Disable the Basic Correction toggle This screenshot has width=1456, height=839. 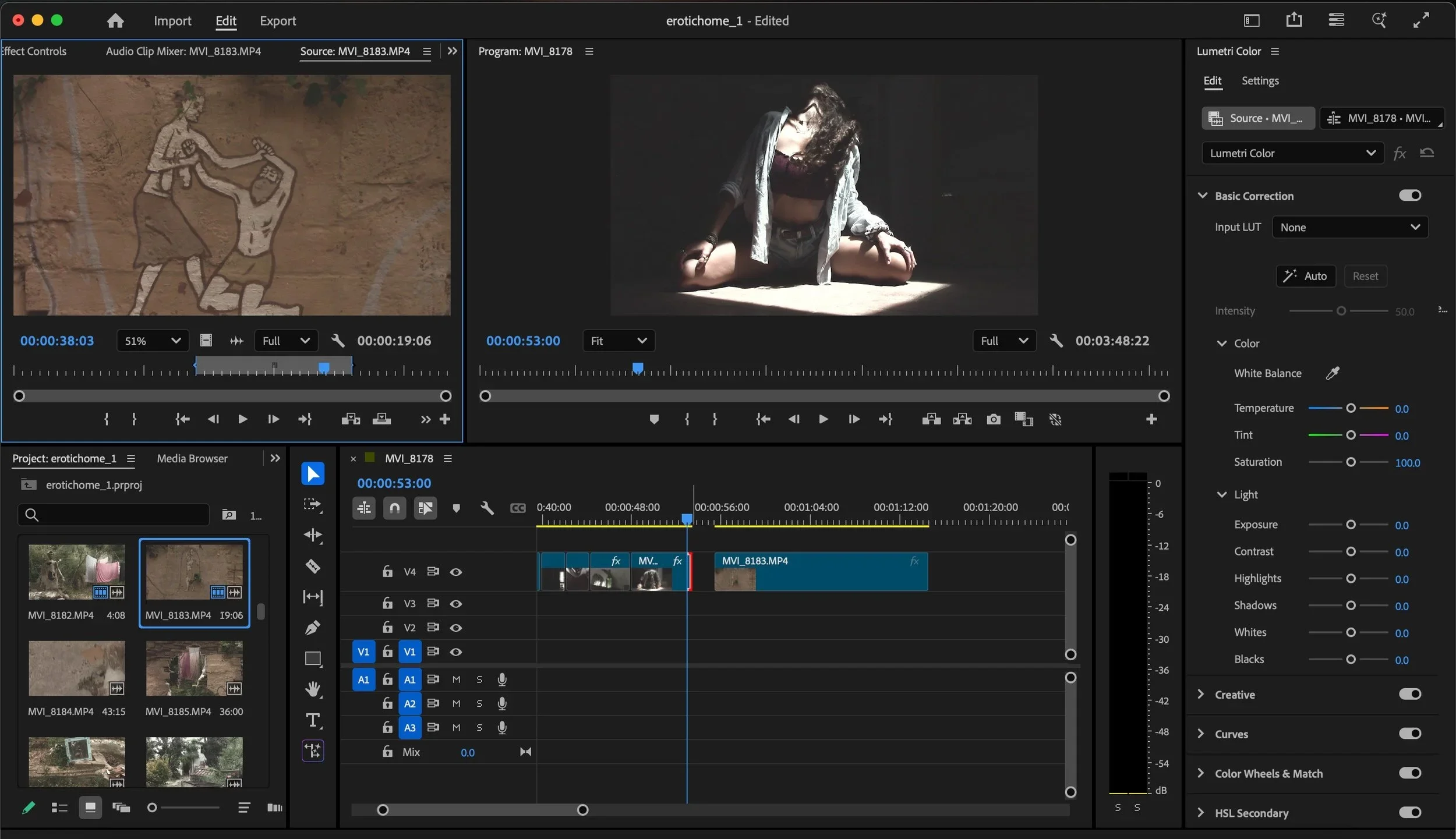[x=1410, y=196]
